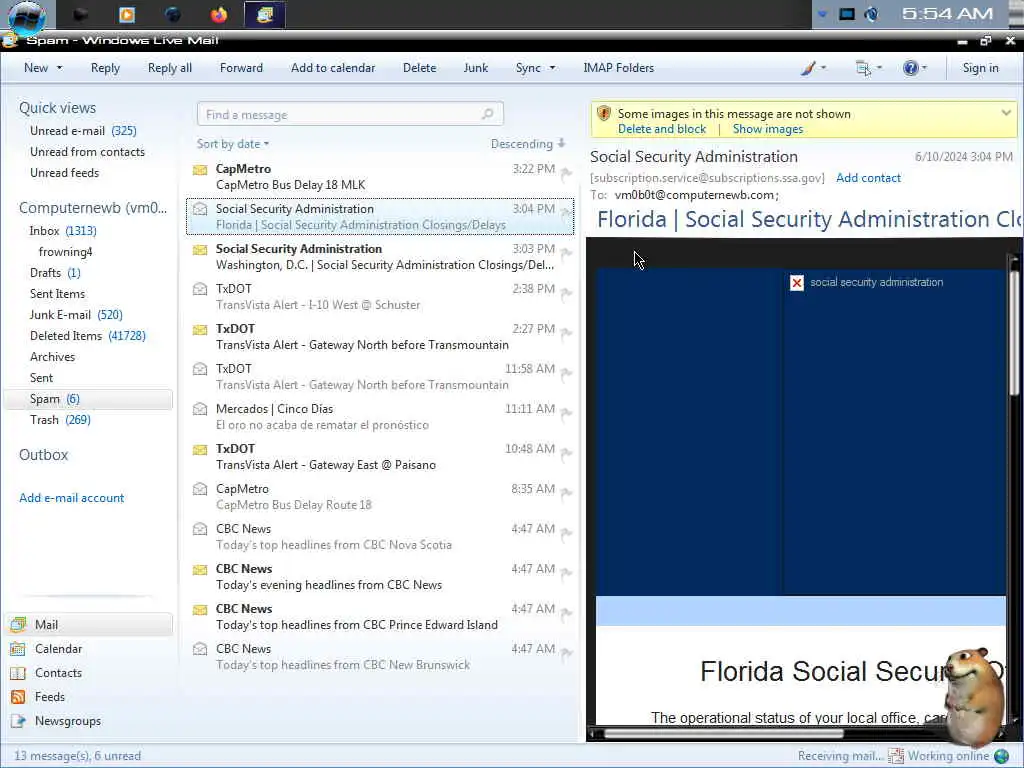
Task: Open the Menus icon in the toolbar
Action: pyautogui.click(x=863, y=68)
